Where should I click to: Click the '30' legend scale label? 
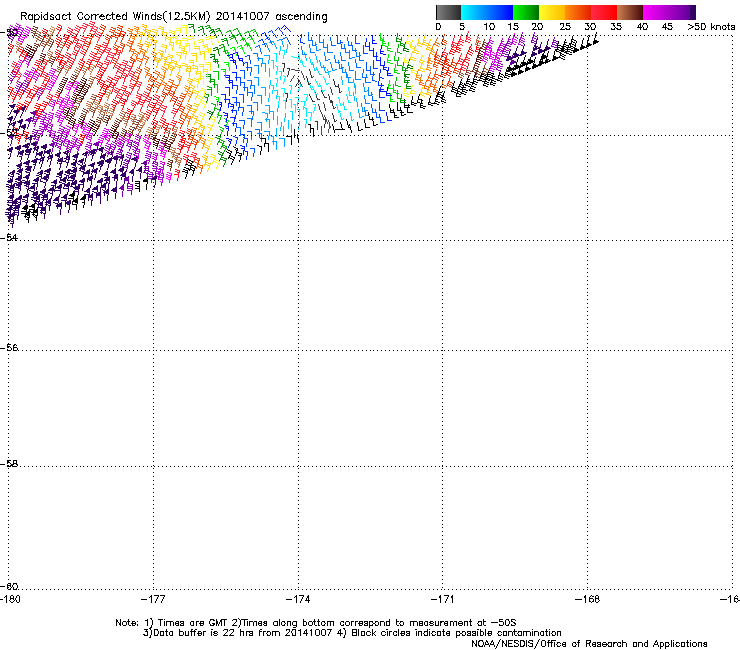tap(590, 27)
